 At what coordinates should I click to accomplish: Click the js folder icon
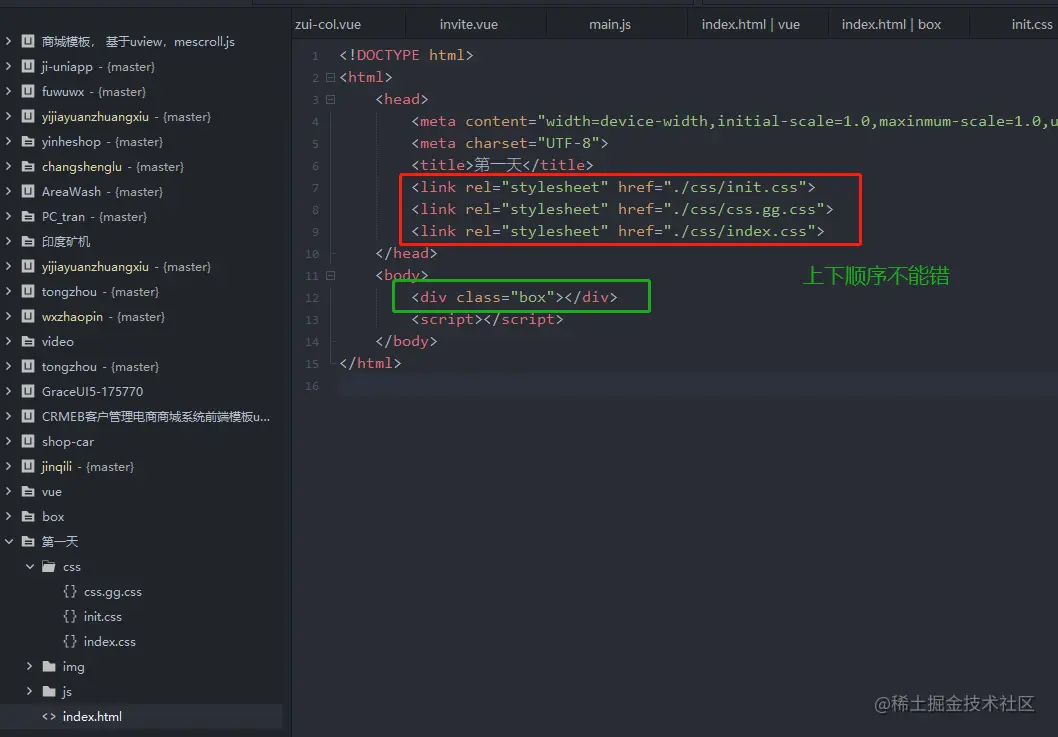tap(49, 691)
